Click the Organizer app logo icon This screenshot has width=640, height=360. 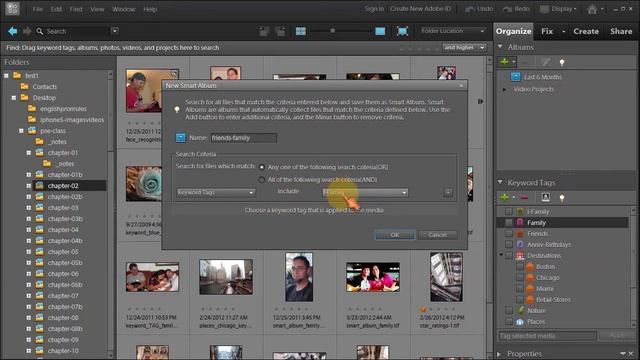point(12,9)
